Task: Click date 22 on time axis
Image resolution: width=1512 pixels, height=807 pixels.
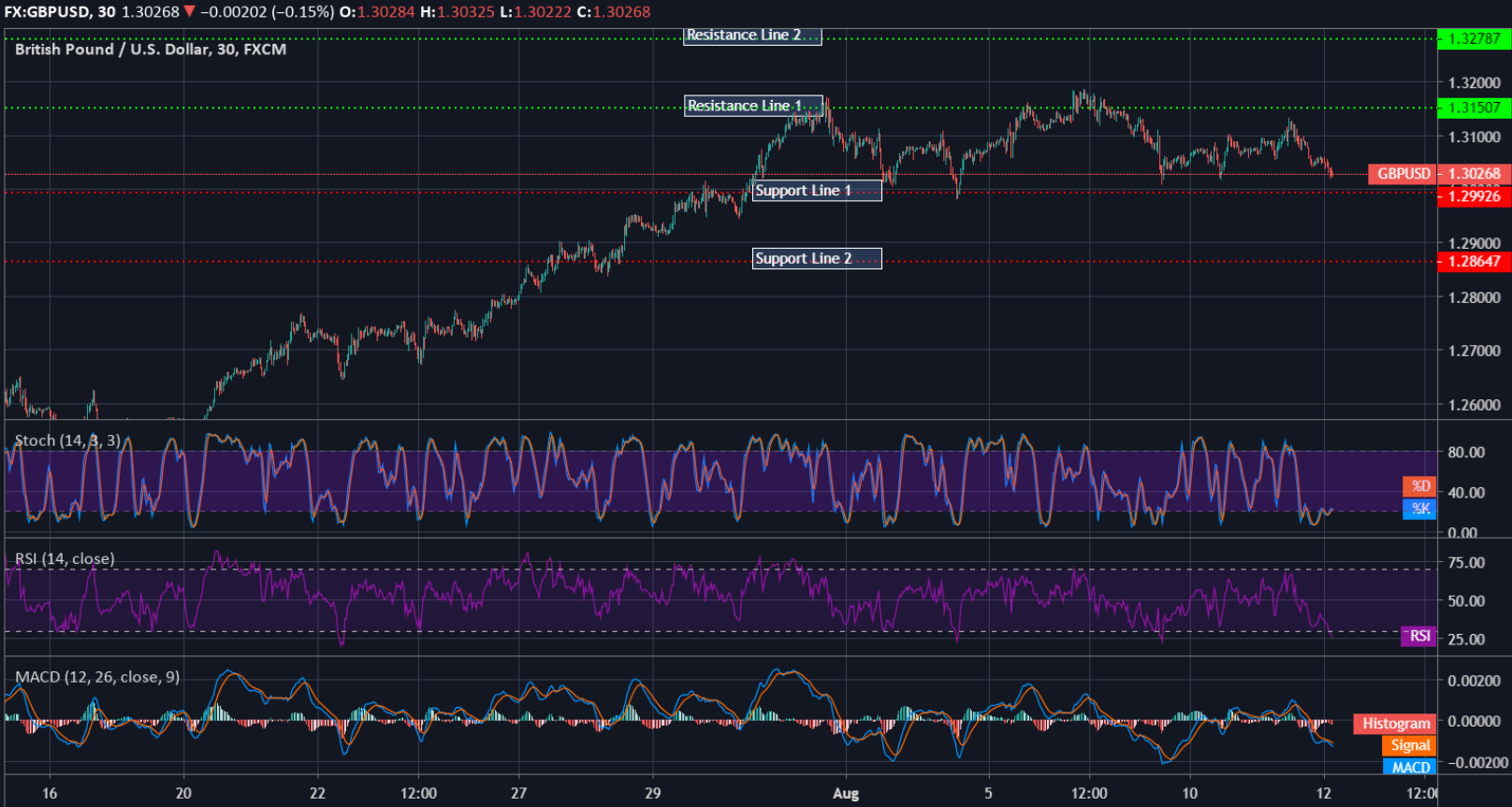Action: click(x=318, y=794)
